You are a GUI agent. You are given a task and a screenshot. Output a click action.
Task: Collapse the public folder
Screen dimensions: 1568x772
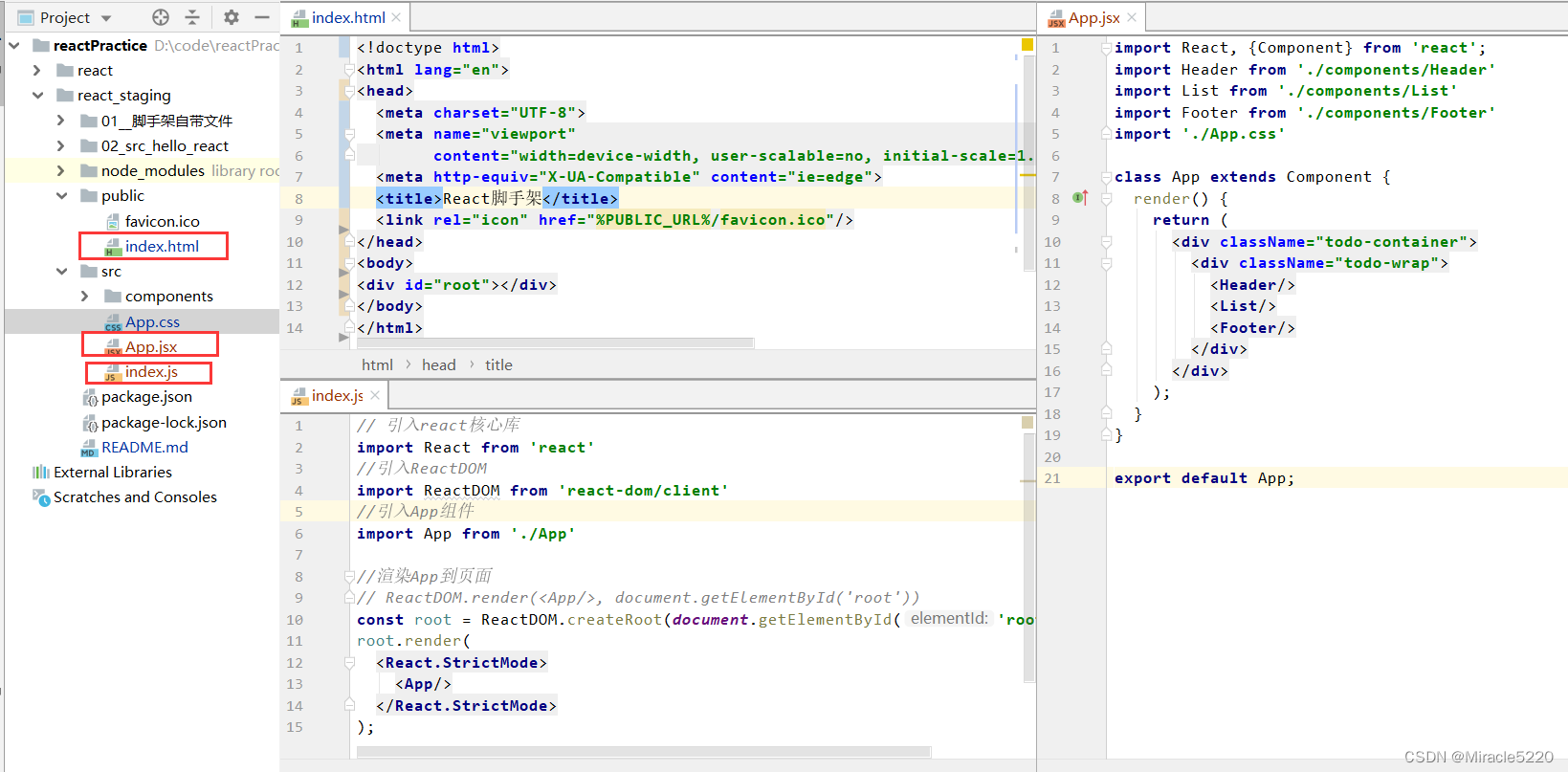61,195
